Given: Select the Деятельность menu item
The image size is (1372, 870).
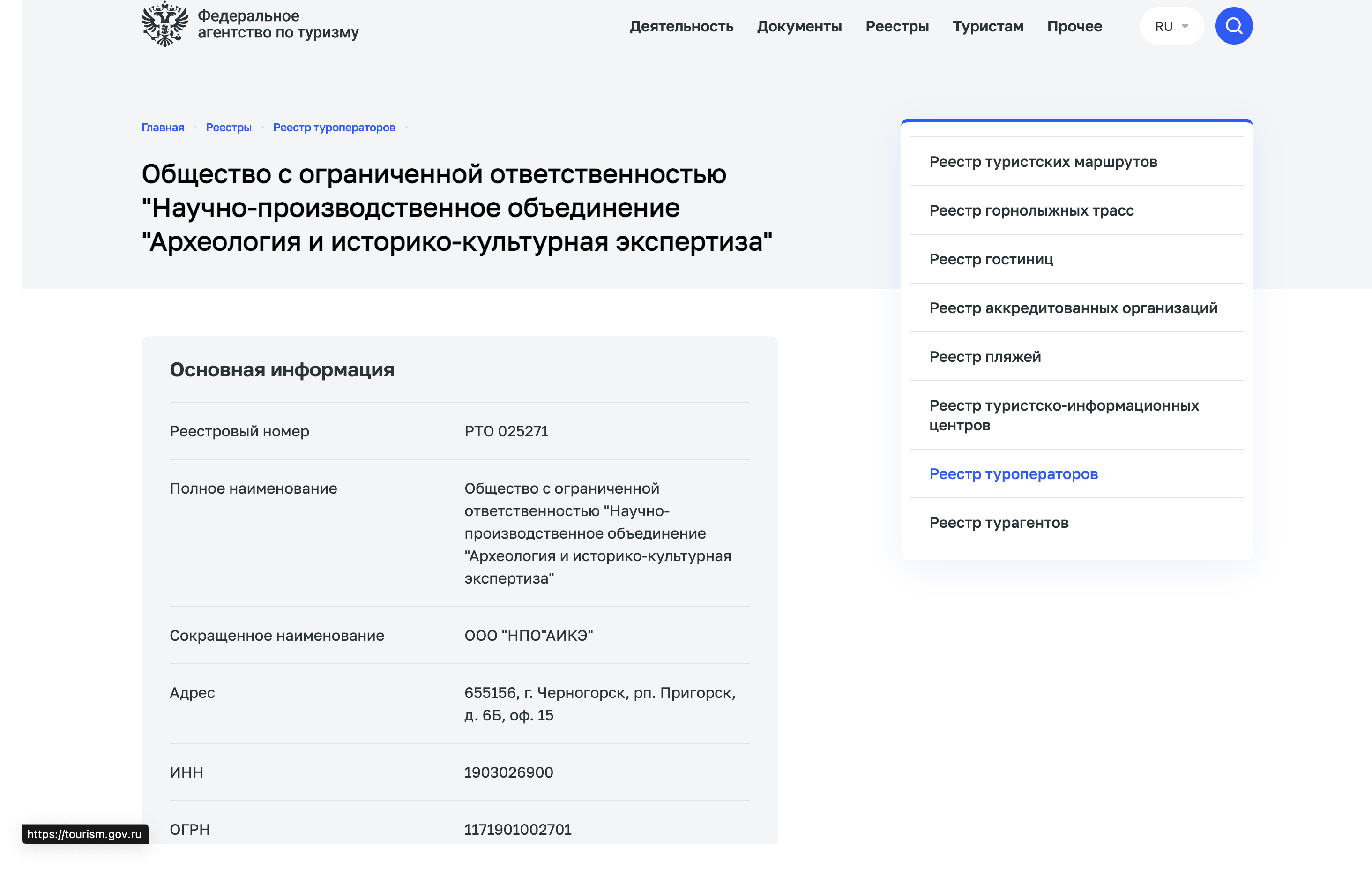Looking at the screenshot, I should coord(681,26).
